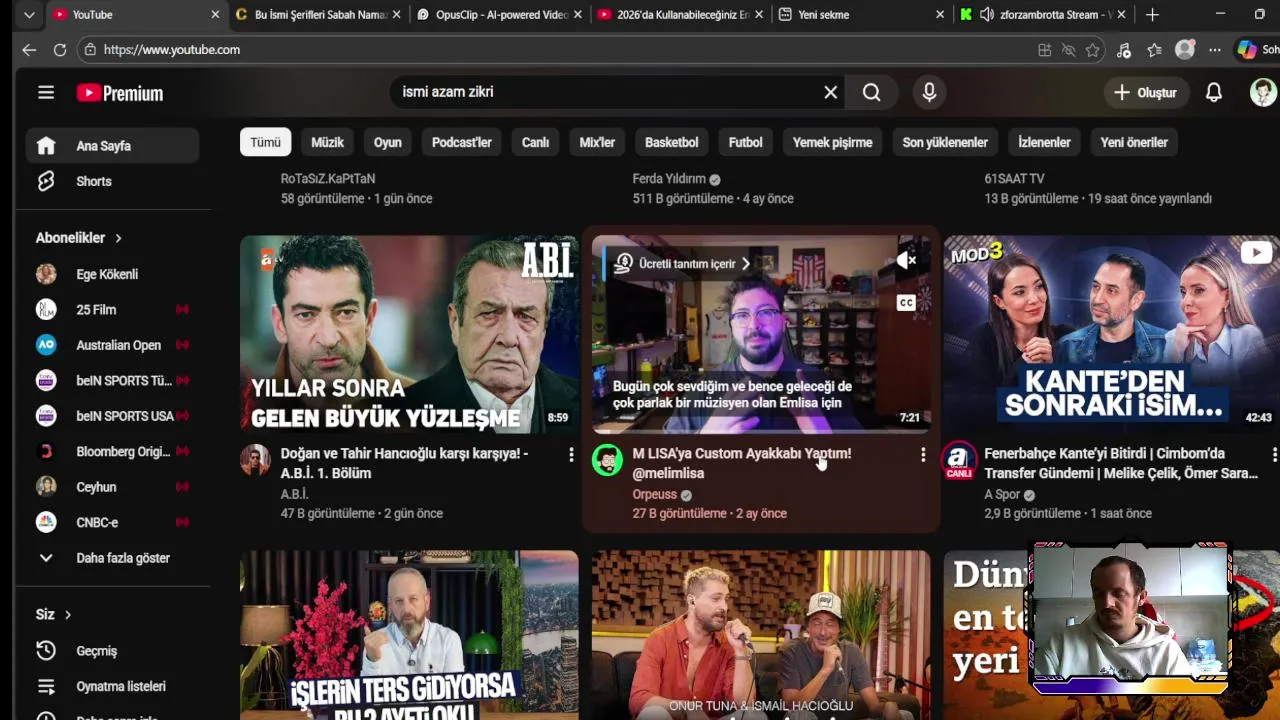Open M LISA'ya Custom Ayakkabı title
Screen dimensions: 1280x720
742,463
